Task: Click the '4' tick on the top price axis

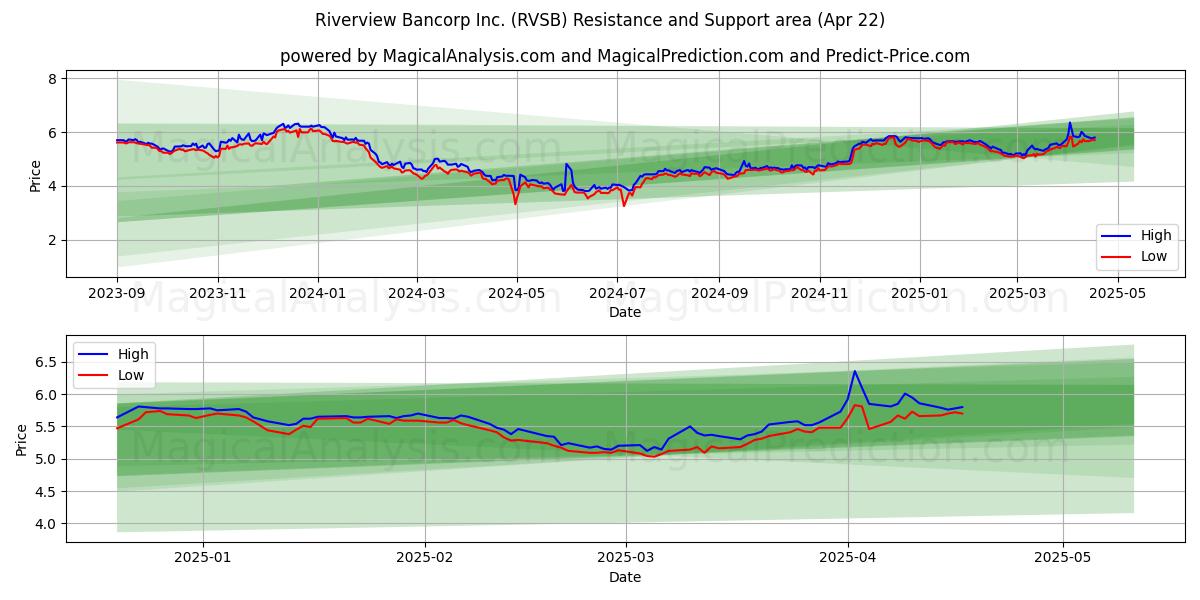Action: pyautogui.click(x=54, y=186)
